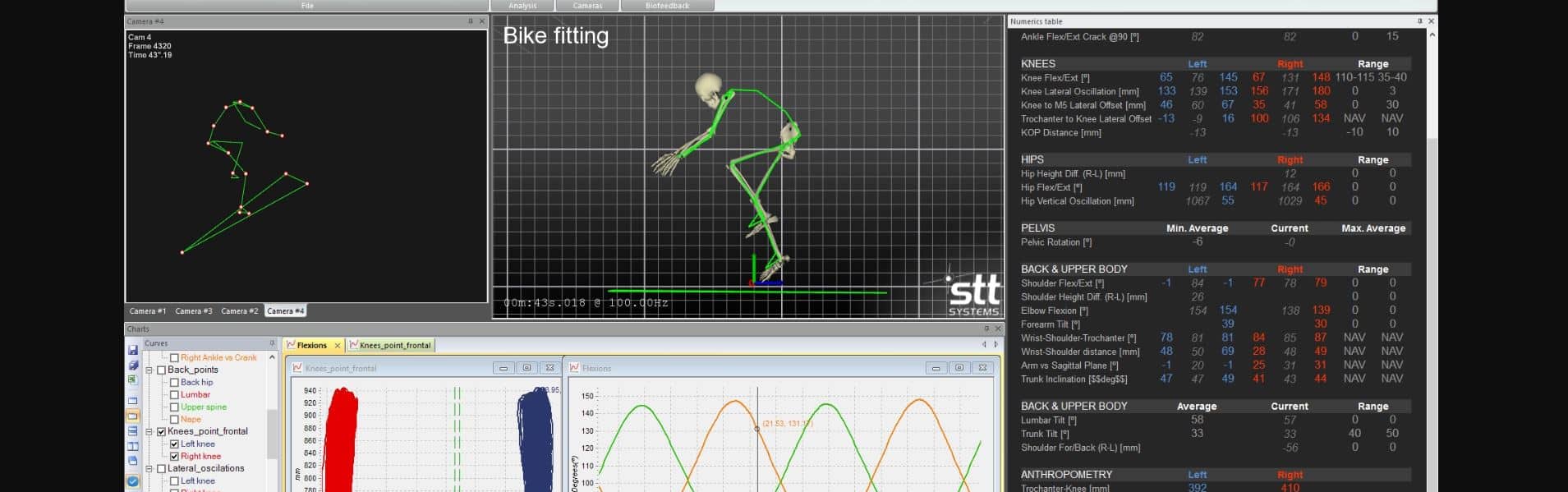Check the Back_points group checkbox
Viewport: 1568px width, 492px height.
coord(162,370)
